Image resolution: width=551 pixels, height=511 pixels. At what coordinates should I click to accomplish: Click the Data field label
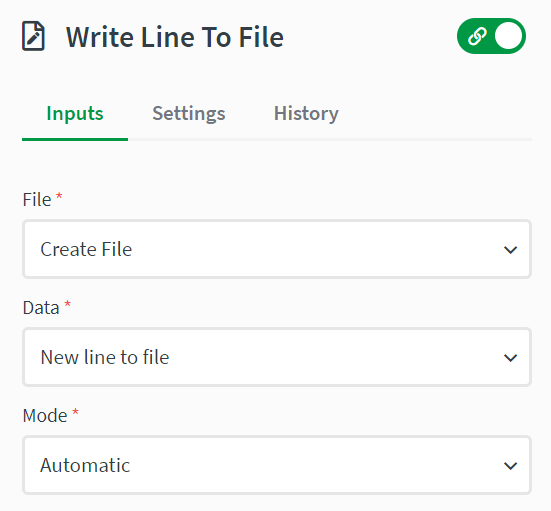(41, 308)
